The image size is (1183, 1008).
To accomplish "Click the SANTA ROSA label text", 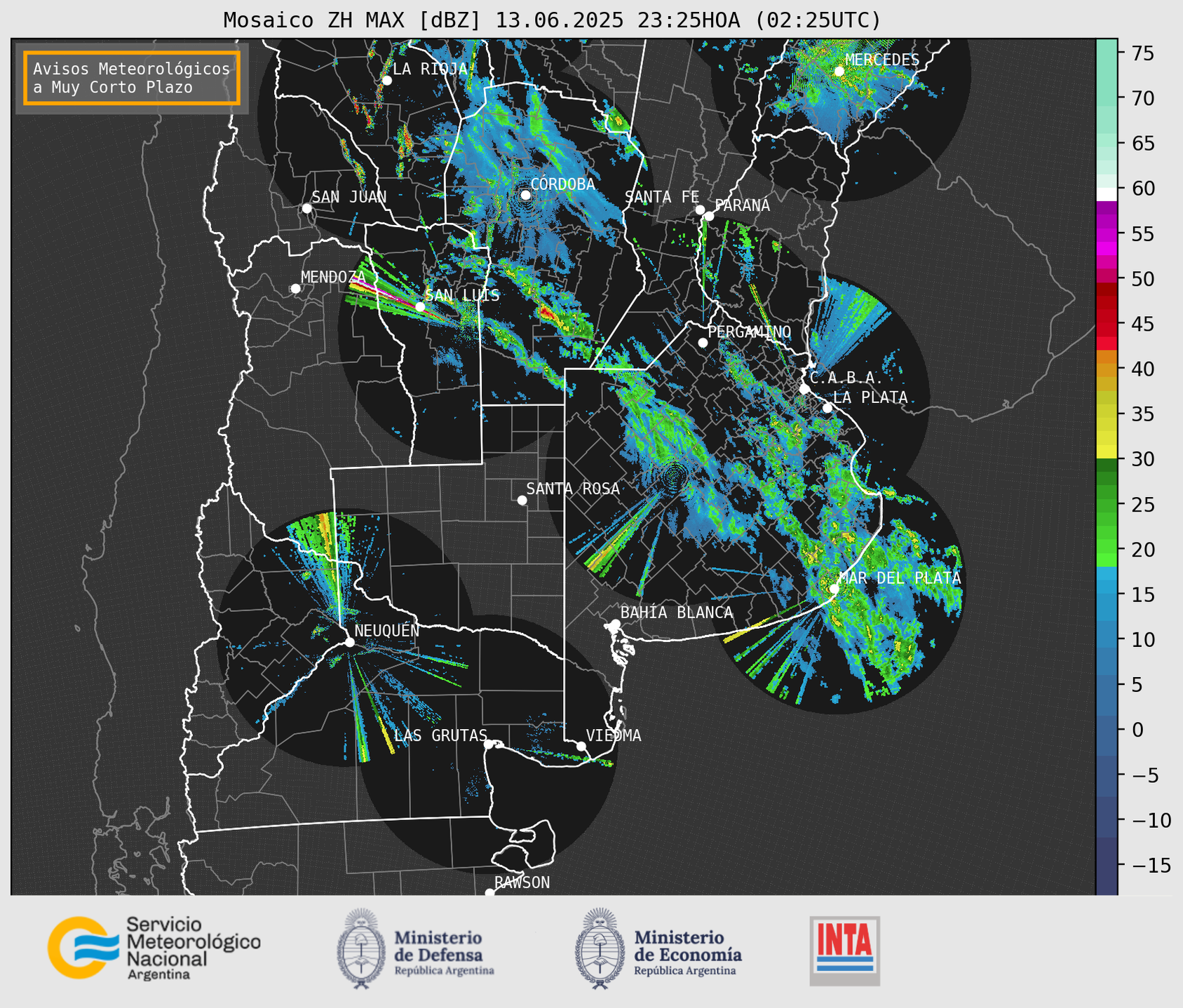I will tap(574, 489).
